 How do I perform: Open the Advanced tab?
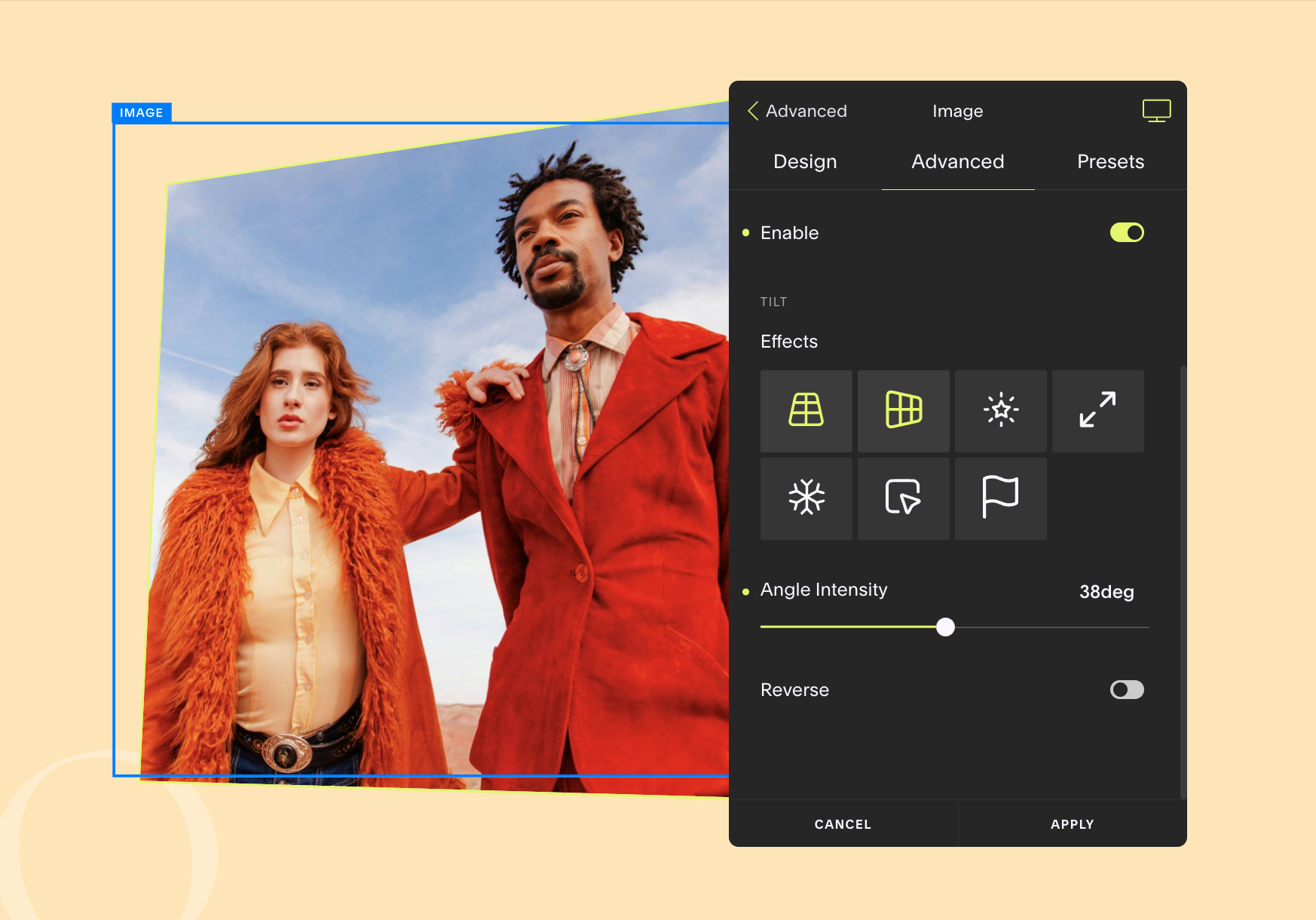pos(958,161)
